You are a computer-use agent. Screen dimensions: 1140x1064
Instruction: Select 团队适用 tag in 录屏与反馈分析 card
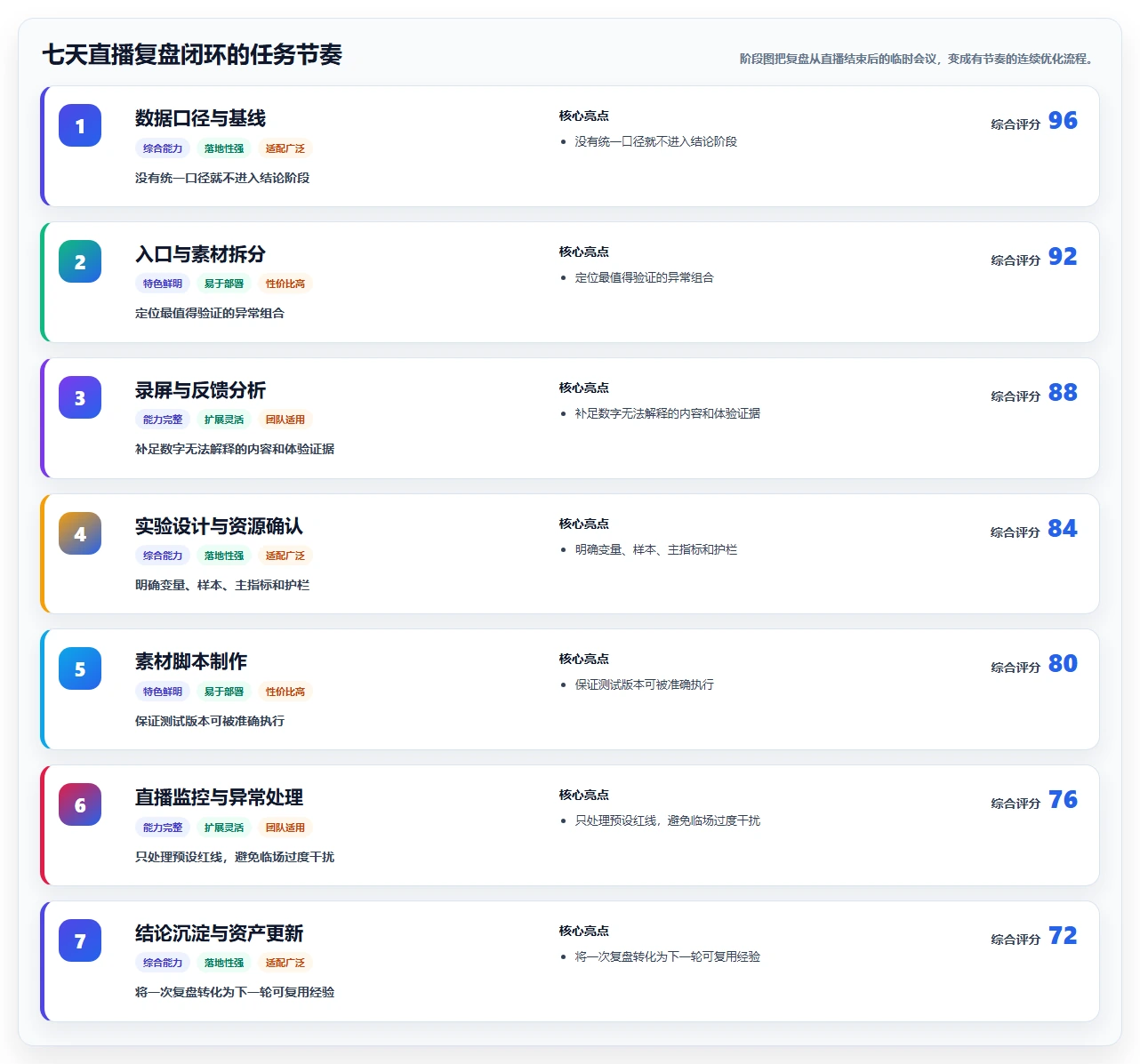point(285,420)
